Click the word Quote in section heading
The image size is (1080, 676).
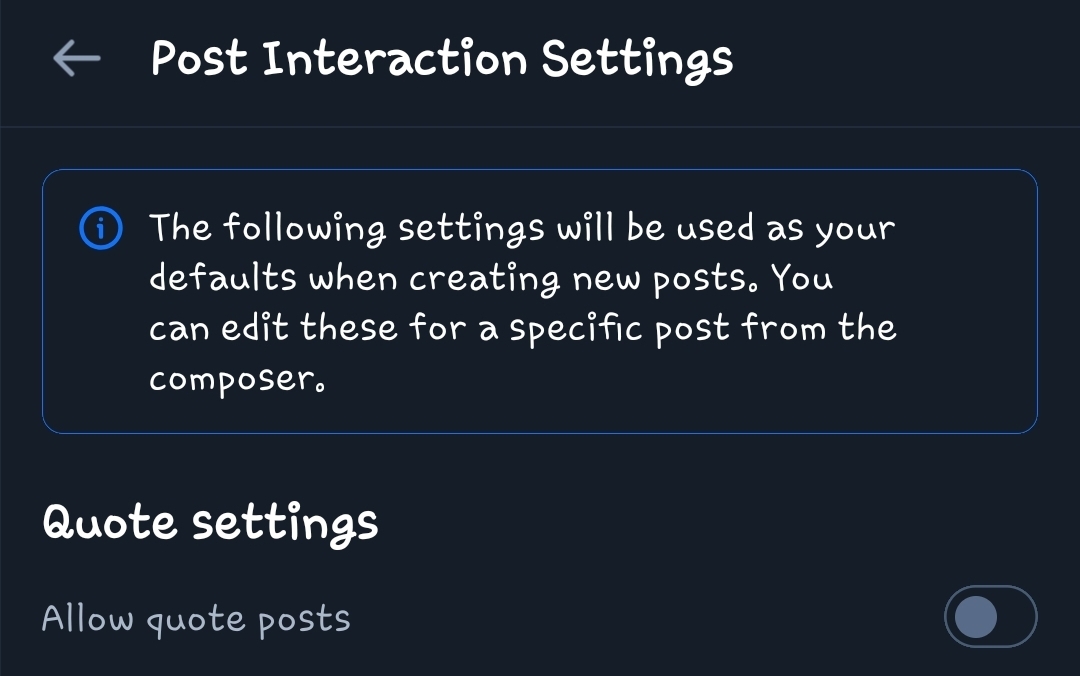[110, 523]
